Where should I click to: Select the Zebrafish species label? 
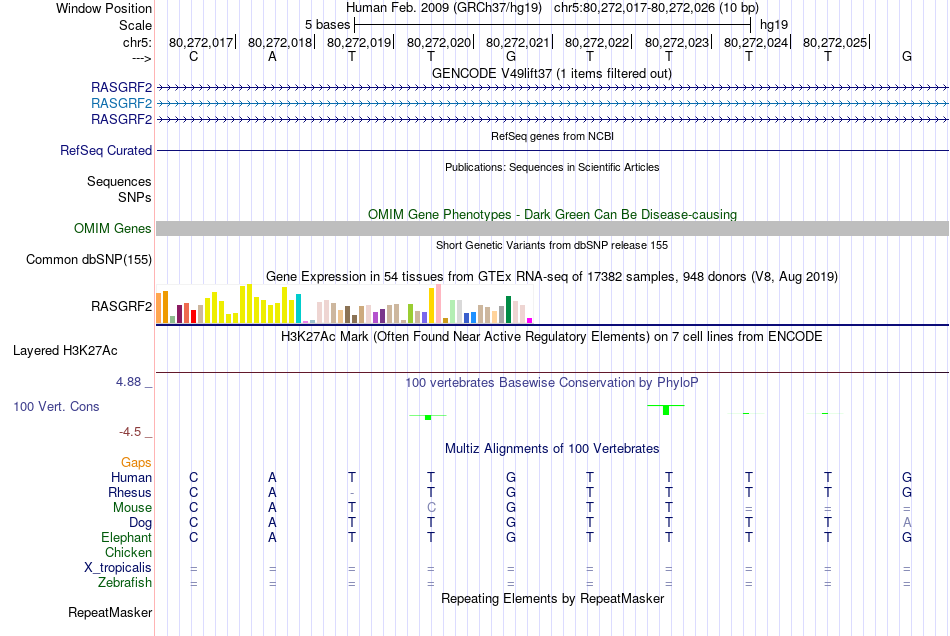coord(125,582)
